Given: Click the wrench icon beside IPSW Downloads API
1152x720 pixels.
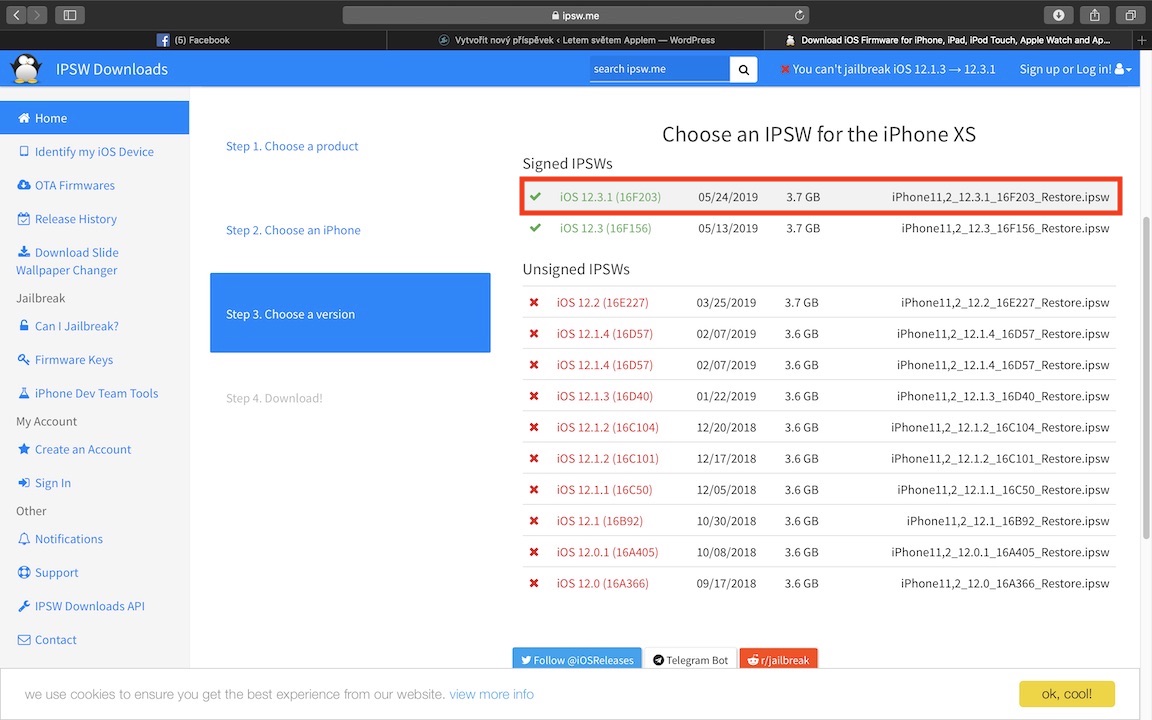Looking at the screenshot, I should pyautogui.click(x=24, y=606).
